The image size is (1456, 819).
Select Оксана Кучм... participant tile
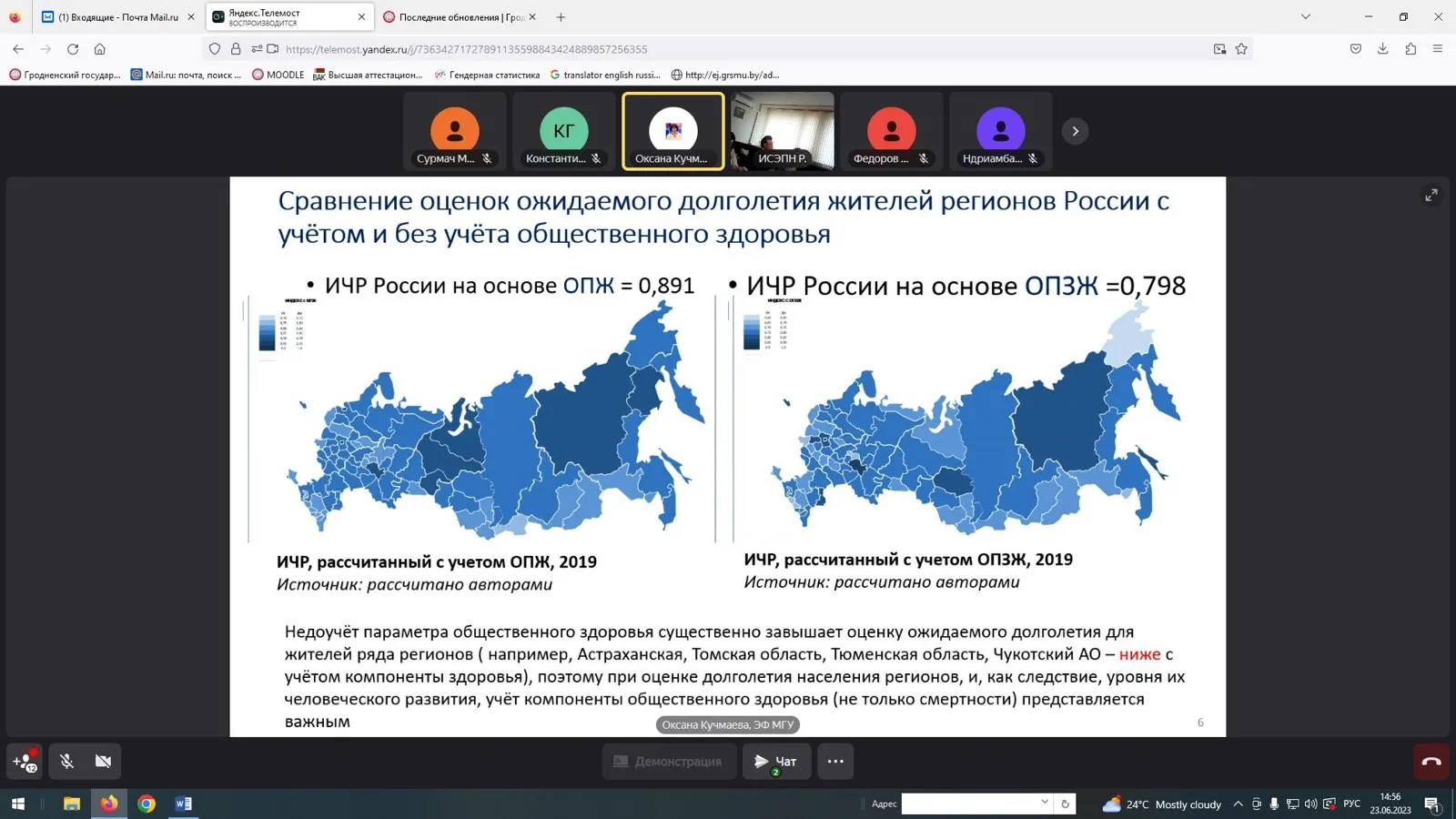click(x=673, y=131)
